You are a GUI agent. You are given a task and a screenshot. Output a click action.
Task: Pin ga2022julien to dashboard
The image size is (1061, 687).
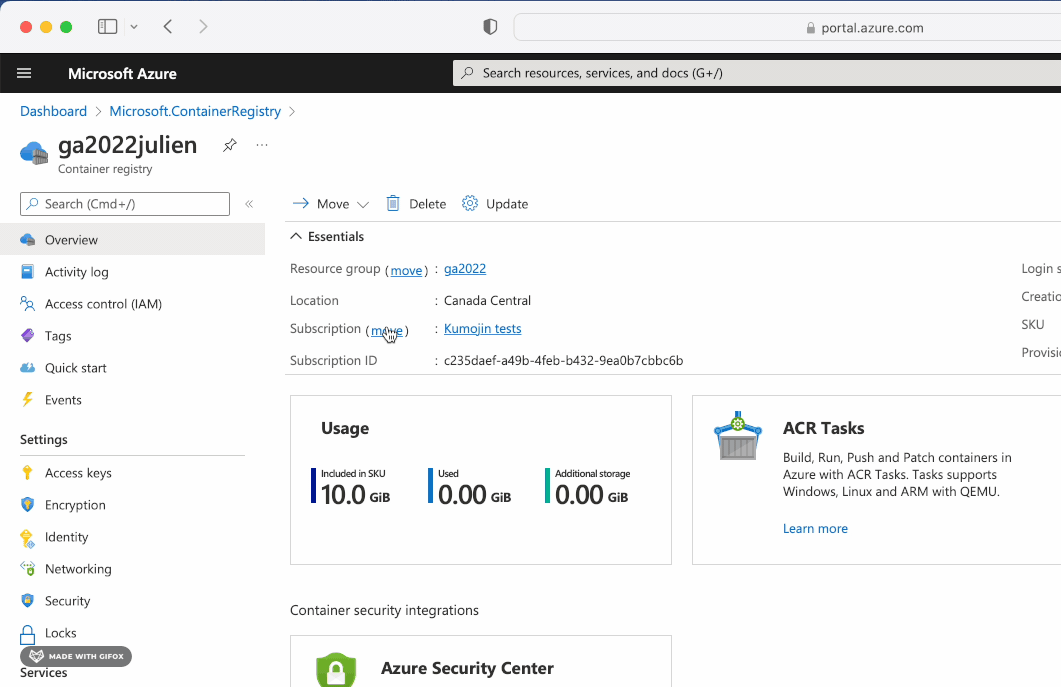[230, 145]
